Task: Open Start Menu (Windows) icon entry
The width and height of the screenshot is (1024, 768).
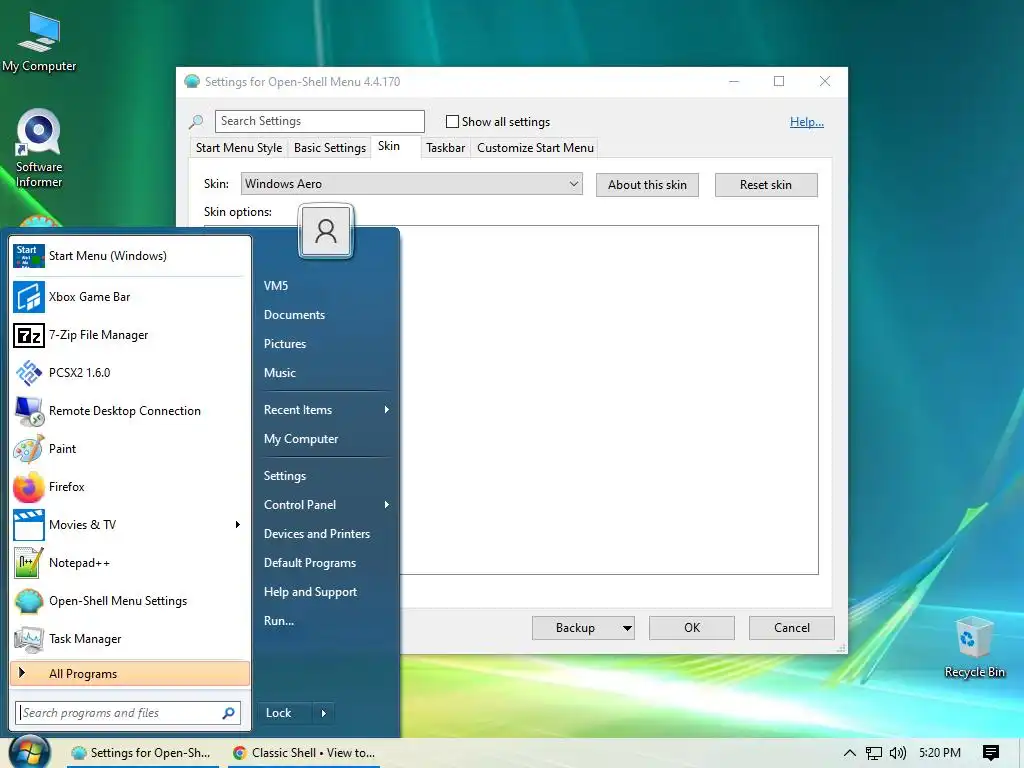Action: (x=29, y=256)
